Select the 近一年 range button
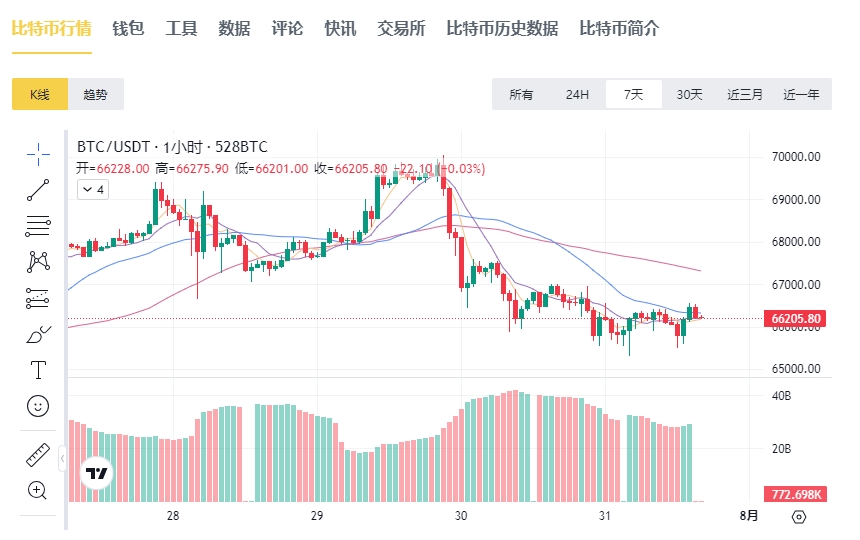860x540 pixels. pyautogui.click(x=801, y=94)
